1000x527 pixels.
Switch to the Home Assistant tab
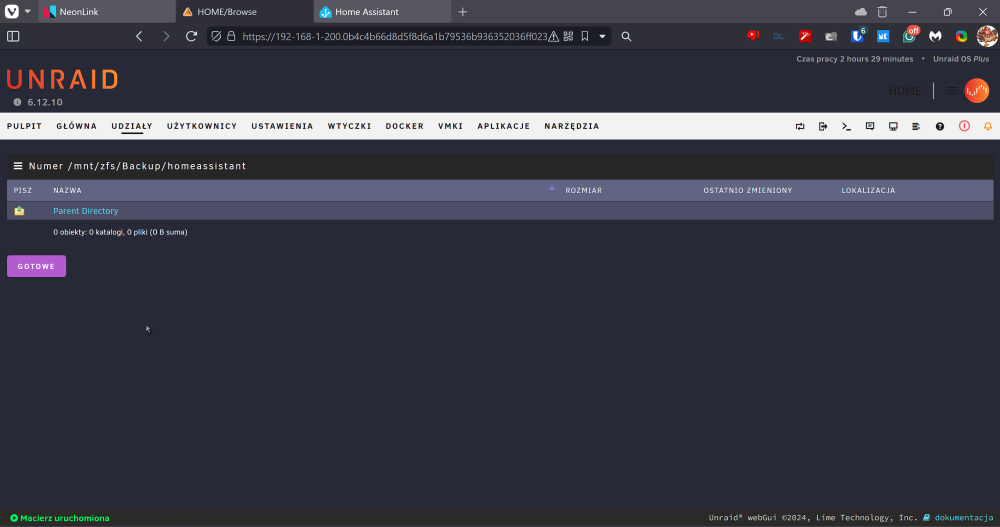[x=382, y=11]
